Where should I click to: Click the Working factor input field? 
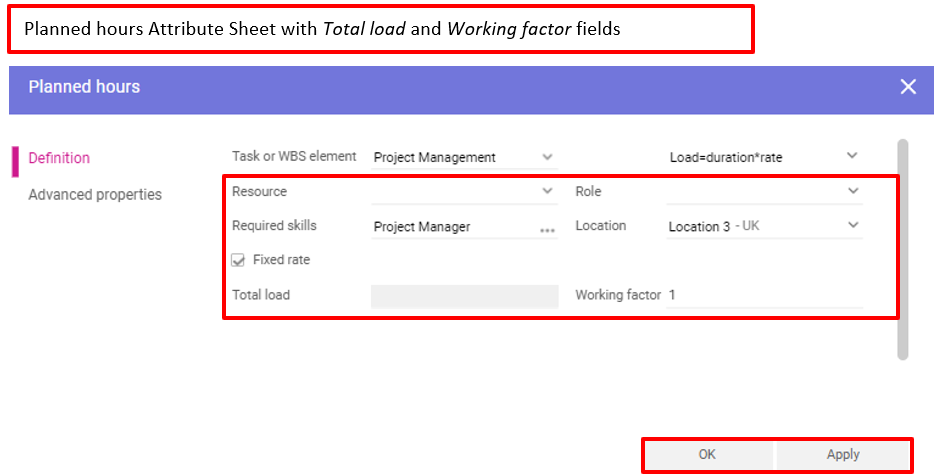765,295
